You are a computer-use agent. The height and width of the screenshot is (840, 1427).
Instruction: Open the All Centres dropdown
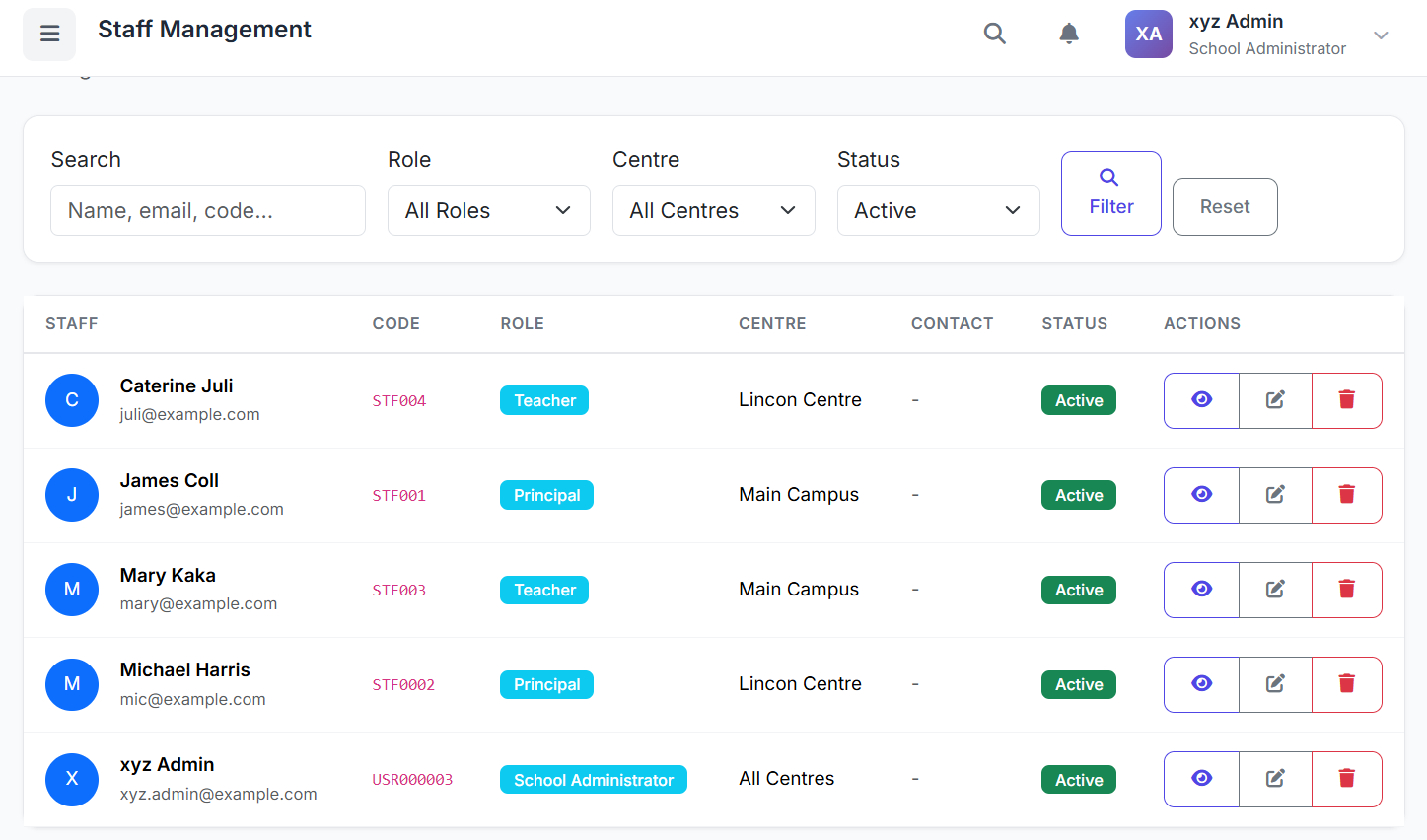click(x=713, y=211)
